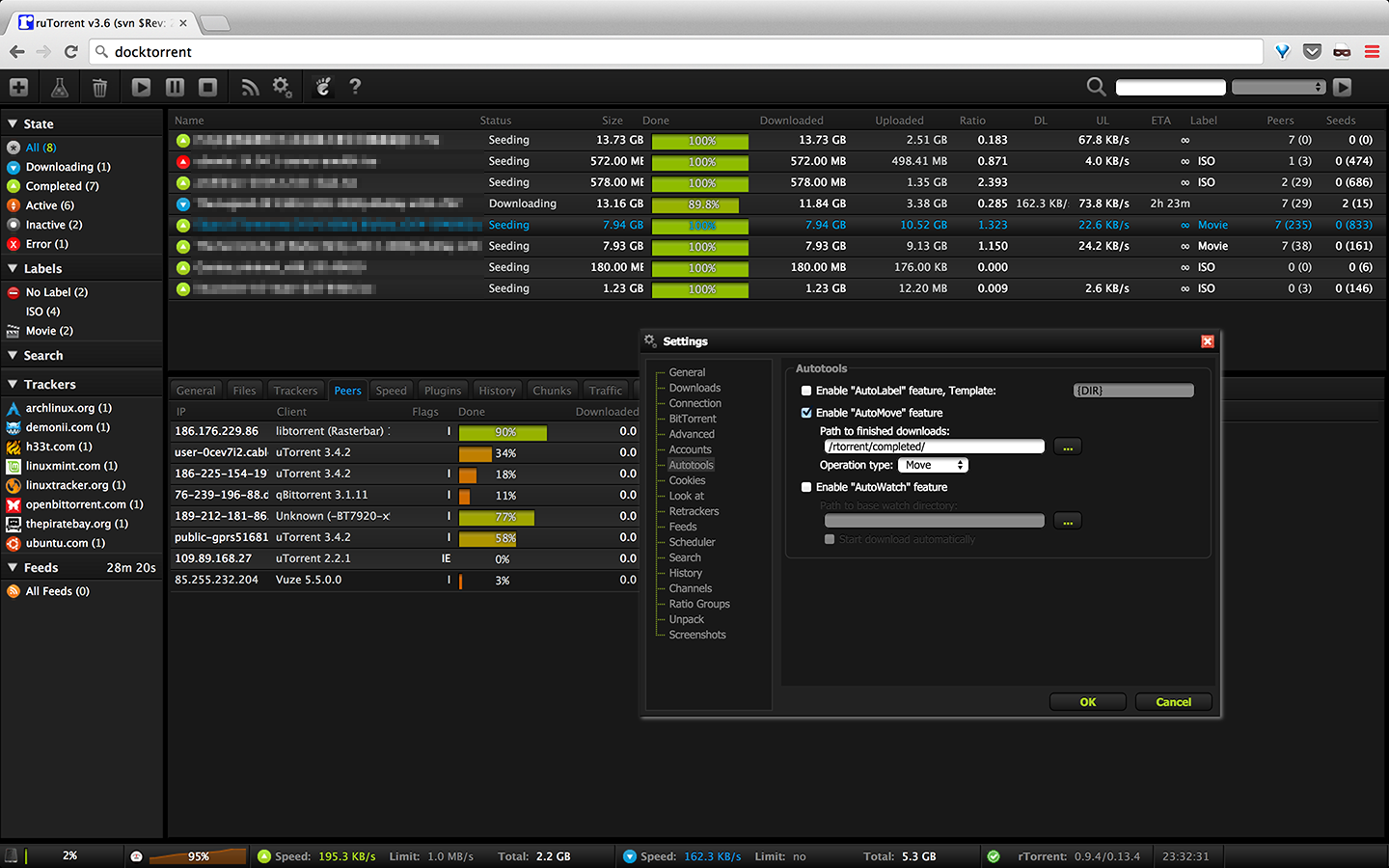Image resolution: width=1389 pixels, height=868 pixels.
Task: Collapse the State panel
Action: 13,123
